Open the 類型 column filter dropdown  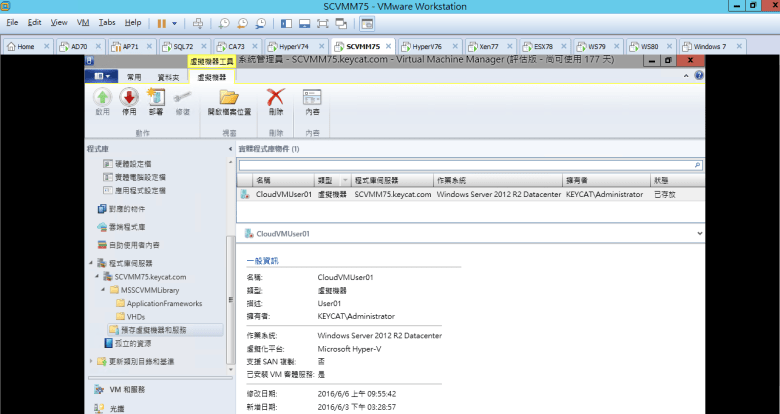tap(345, 180)
